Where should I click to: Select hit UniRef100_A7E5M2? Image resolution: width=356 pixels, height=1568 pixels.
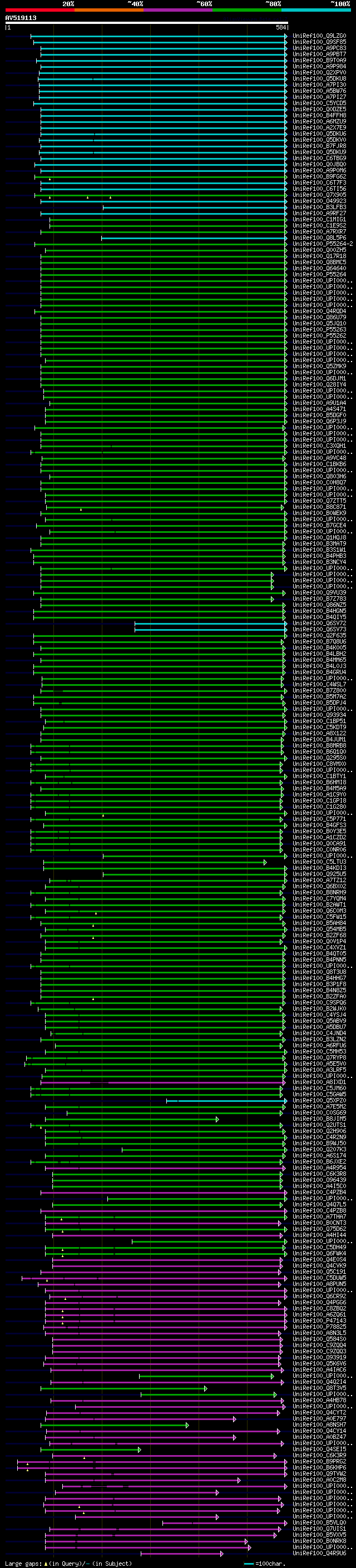pyautogui.click(x=319, y=1106)
